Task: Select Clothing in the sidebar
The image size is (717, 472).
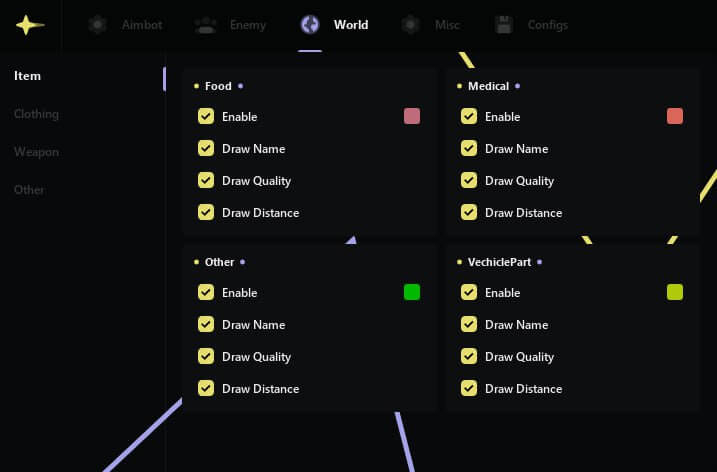Action: [x=36, y=114]
